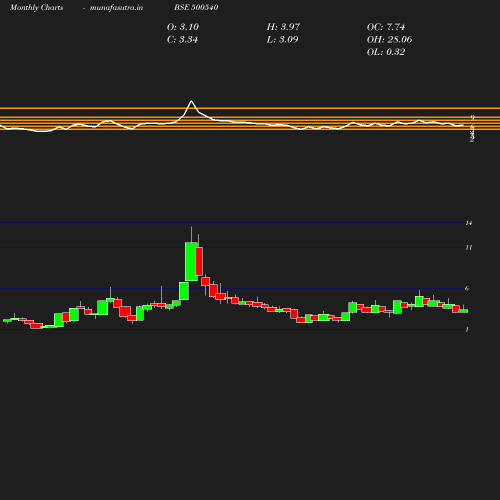This screenshot has height=500, width=500.
Task: Click the OH: 28.06 value
Action: tap(389, 40)
